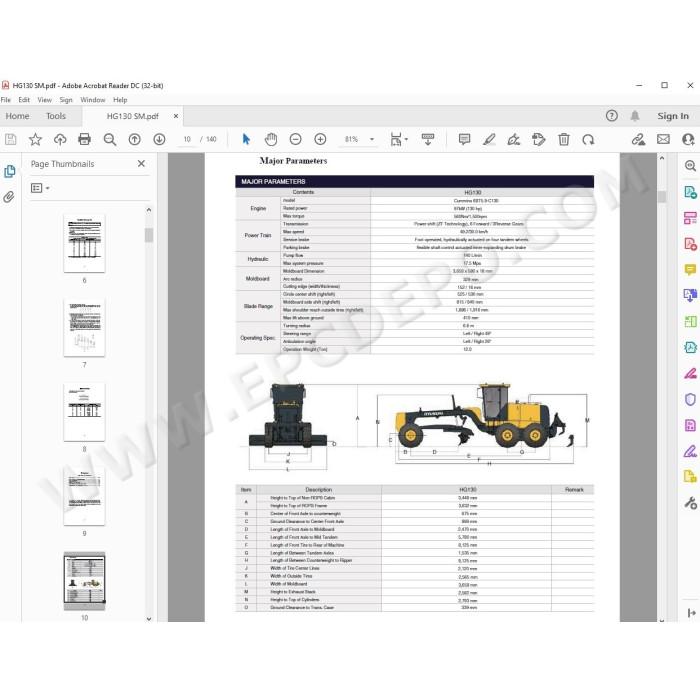This screenshot has width=700, height=700.
Task: Add a comment sticky note
Action: pyautogui.click(x=464, y=140)
